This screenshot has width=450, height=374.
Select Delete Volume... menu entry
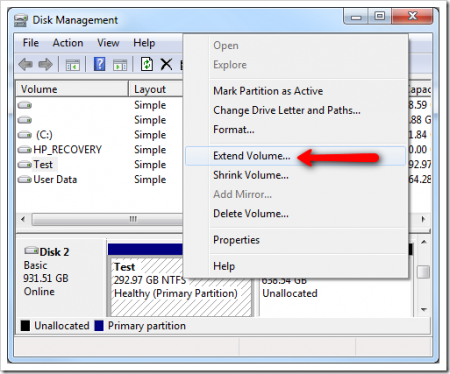[x=296, y=214]
